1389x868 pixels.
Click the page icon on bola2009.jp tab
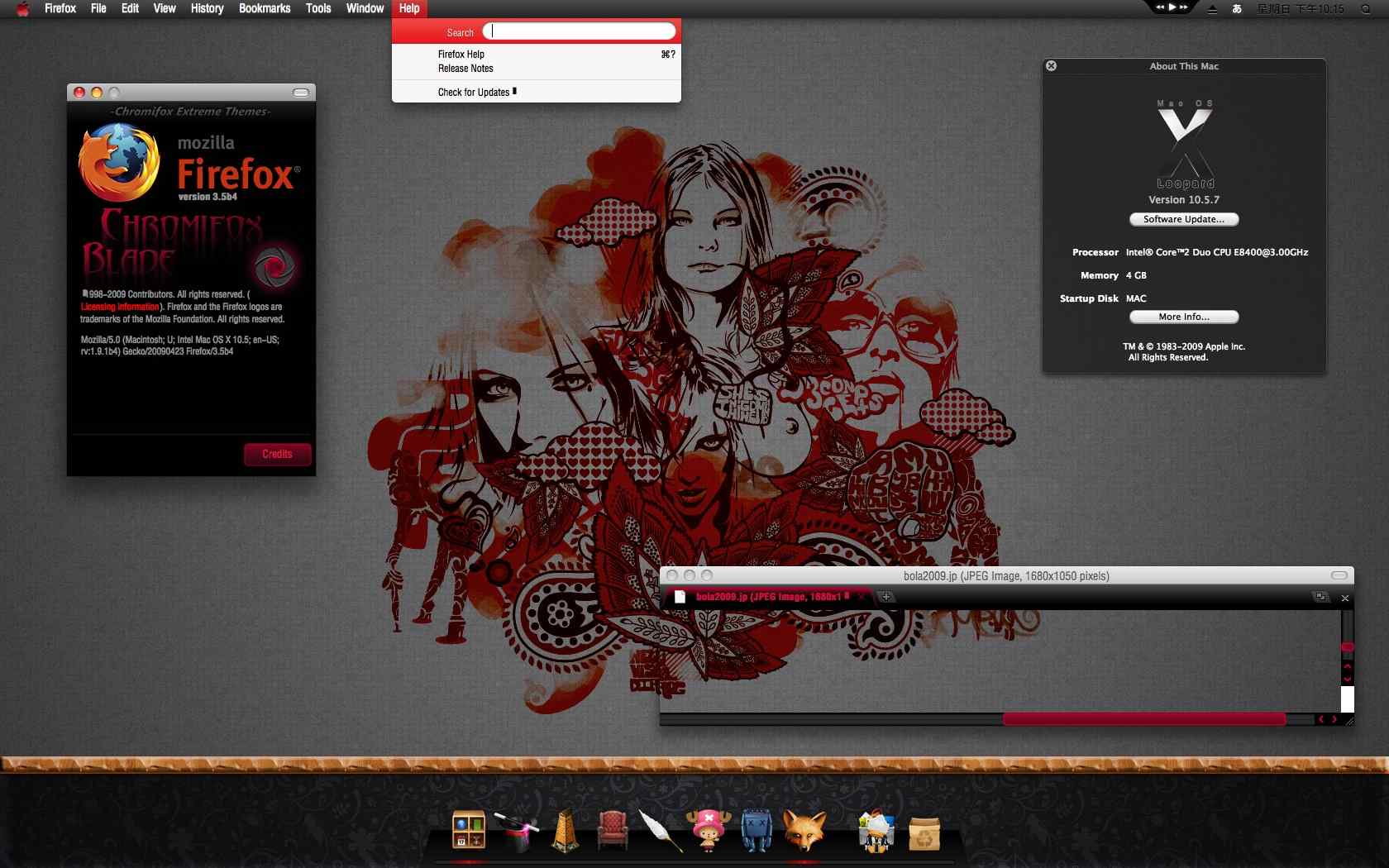click(x=680, y=597)
